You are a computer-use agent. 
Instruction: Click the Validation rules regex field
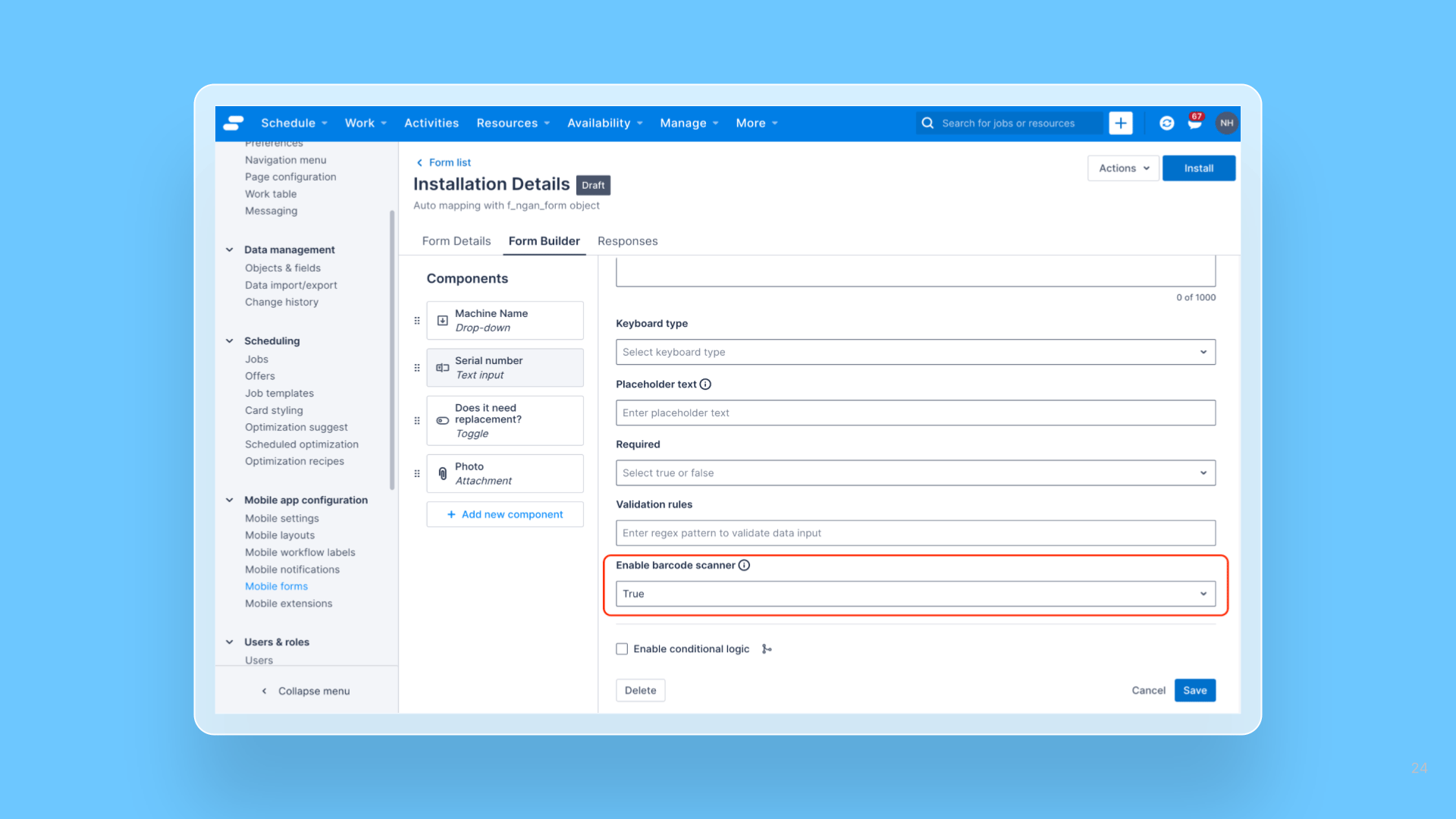(915, 533)
